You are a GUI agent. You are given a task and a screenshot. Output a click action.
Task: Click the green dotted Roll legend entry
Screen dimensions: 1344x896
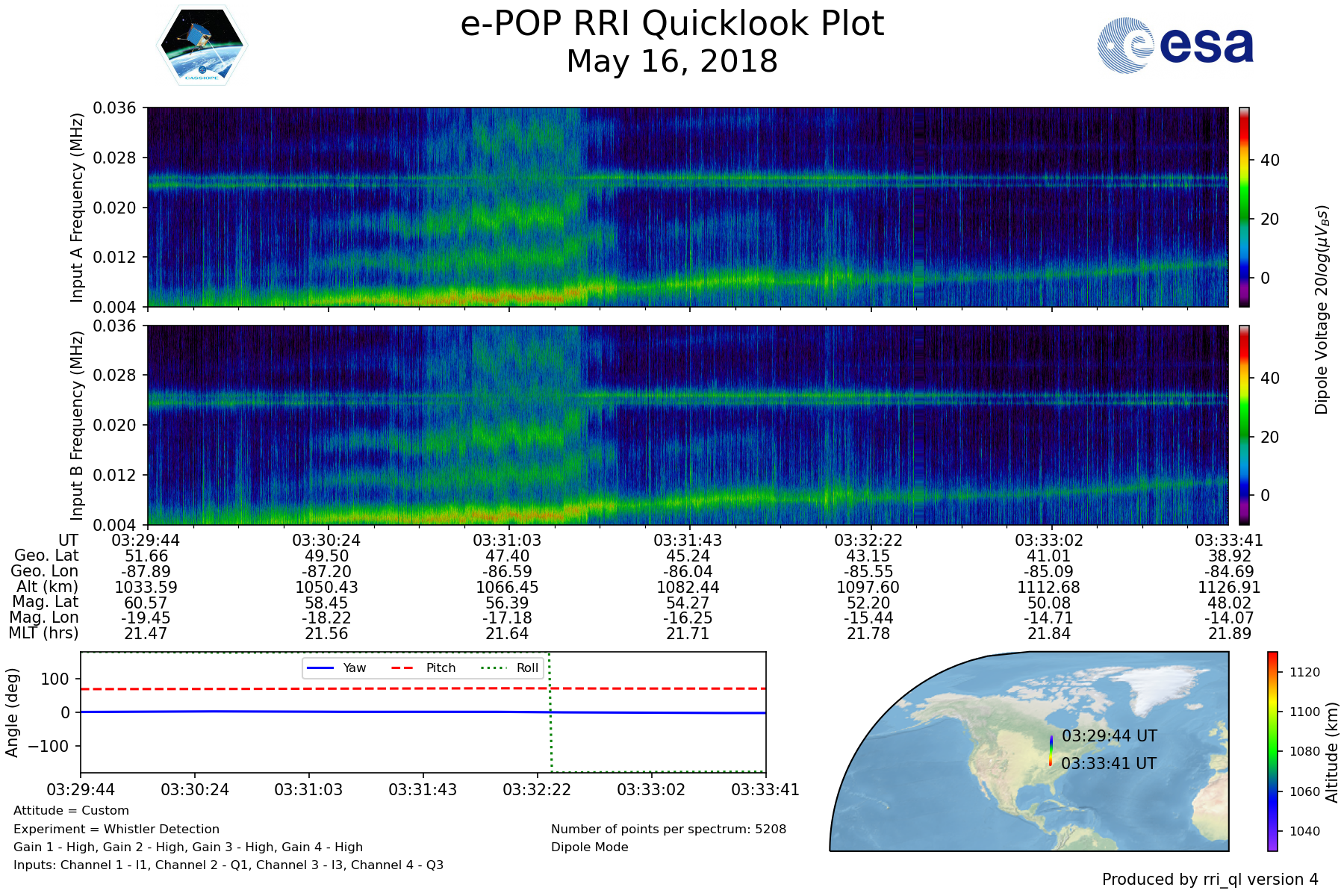509,668
